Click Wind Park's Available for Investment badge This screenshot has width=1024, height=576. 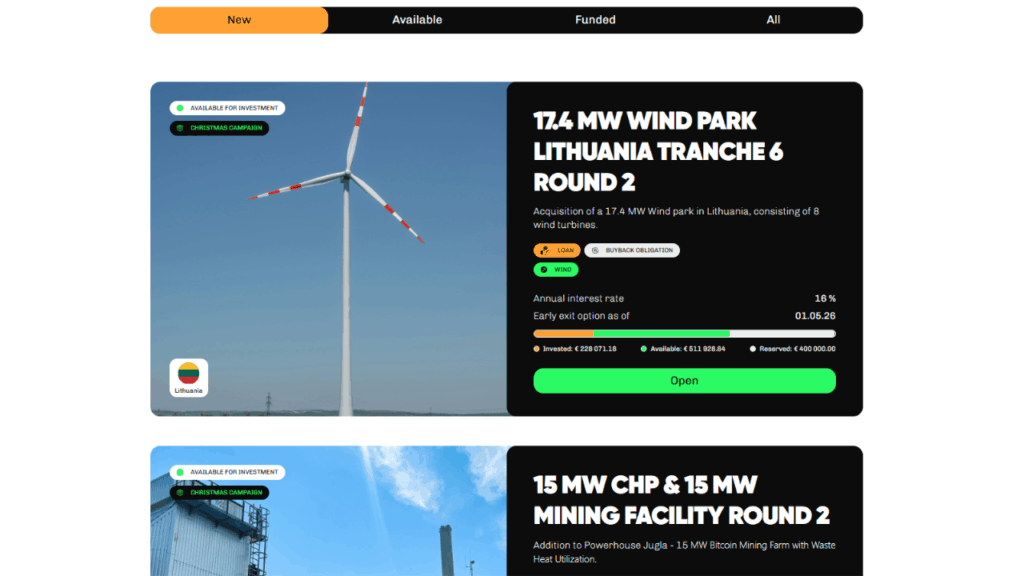pyautogui.click(x=227, y=108)
